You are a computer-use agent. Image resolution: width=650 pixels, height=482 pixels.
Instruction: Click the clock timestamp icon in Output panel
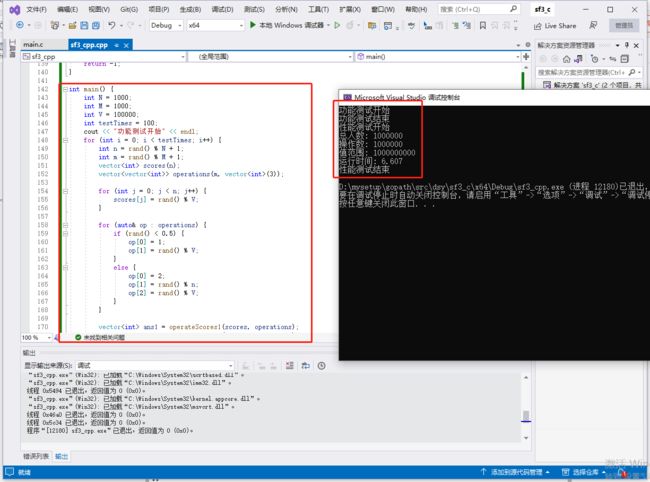[321, 366]
